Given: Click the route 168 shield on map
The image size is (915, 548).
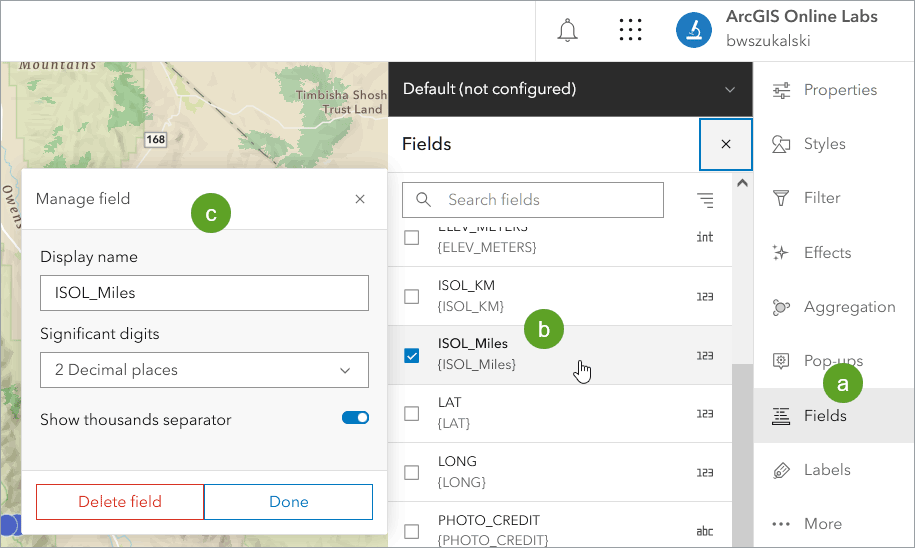Looking at the screenshot, I should tap(155, 139).
